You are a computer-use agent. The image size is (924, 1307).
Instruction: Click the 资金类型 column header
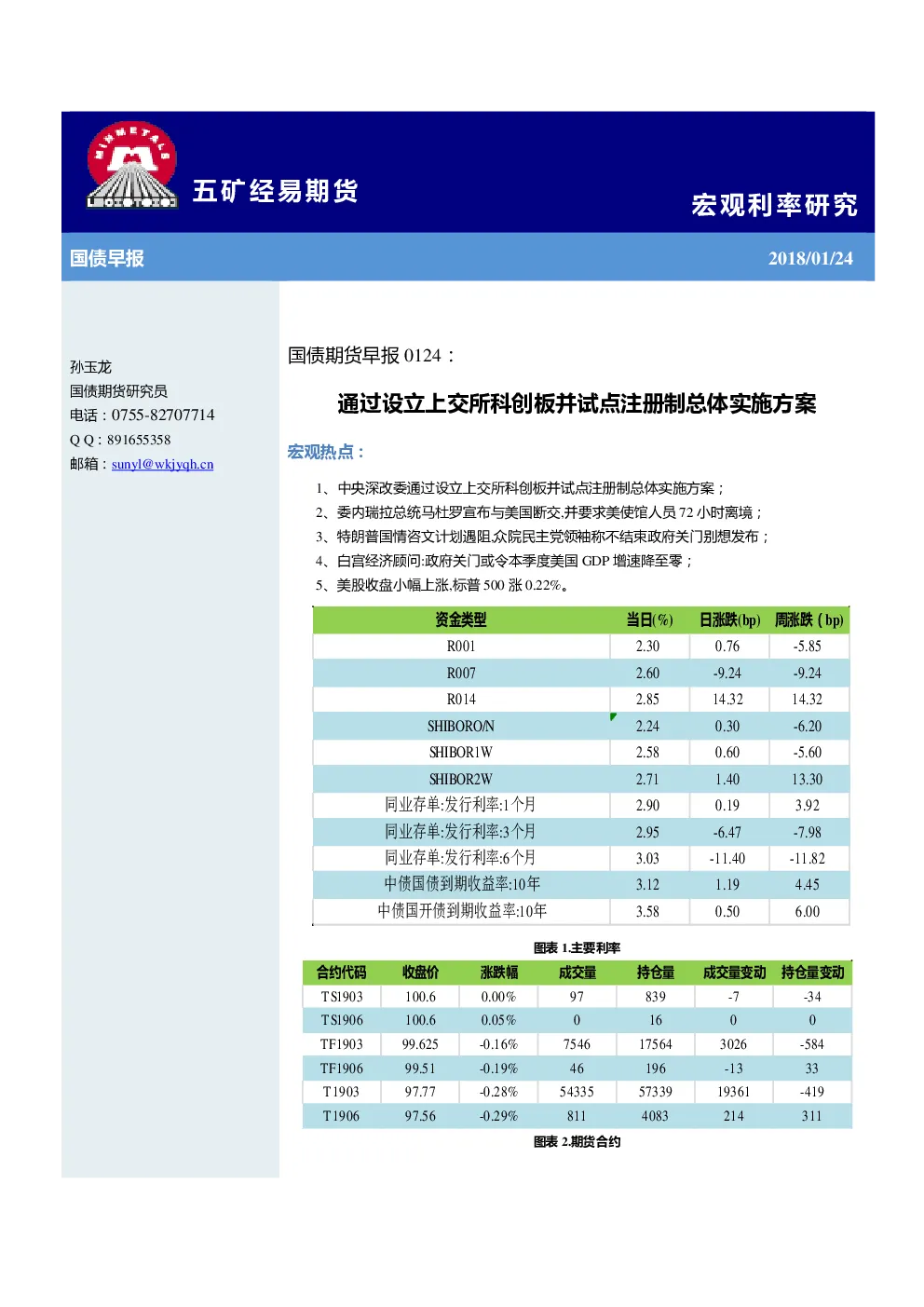coord(461,619)
